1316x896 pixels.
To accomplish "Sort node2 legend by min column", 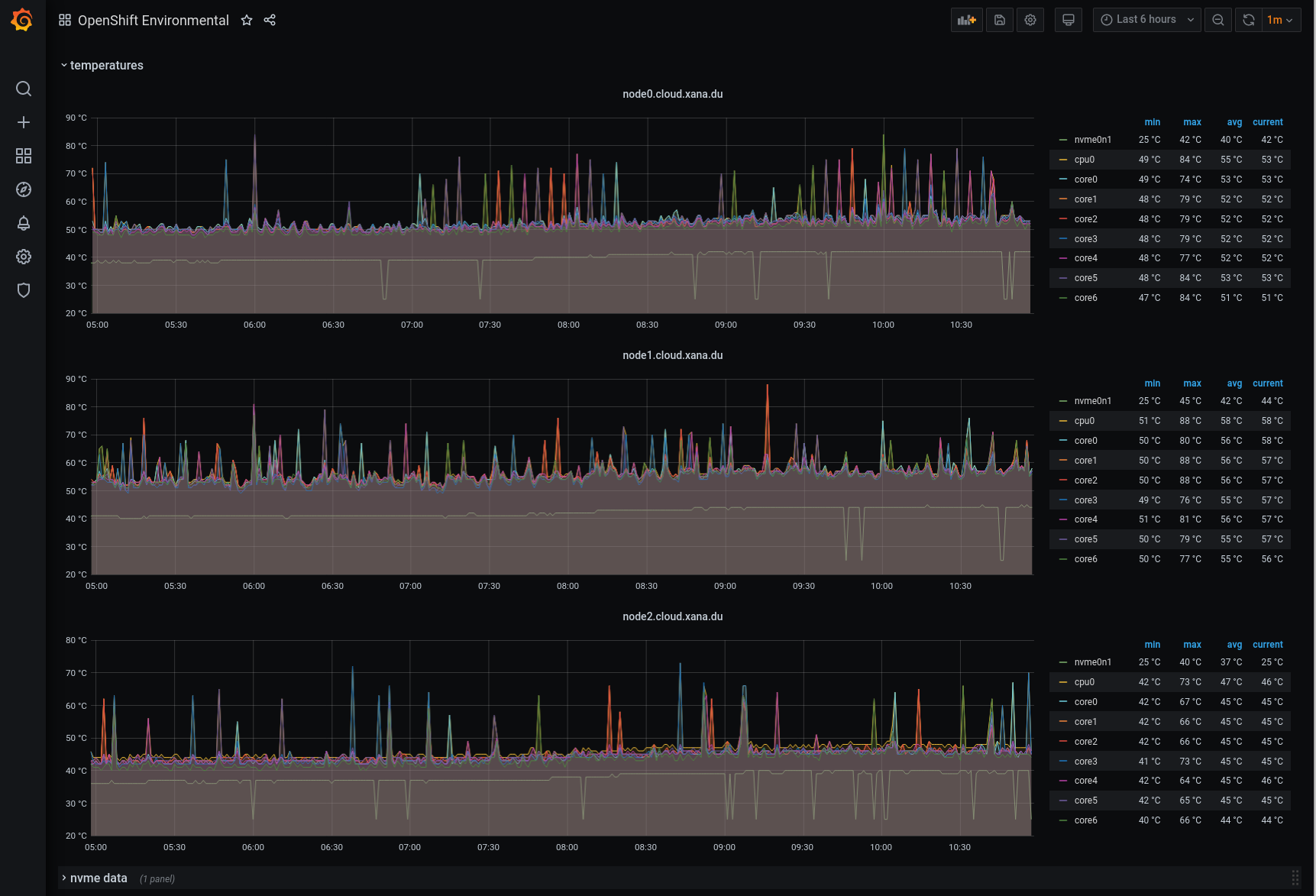I will (x=1152, y=645).
